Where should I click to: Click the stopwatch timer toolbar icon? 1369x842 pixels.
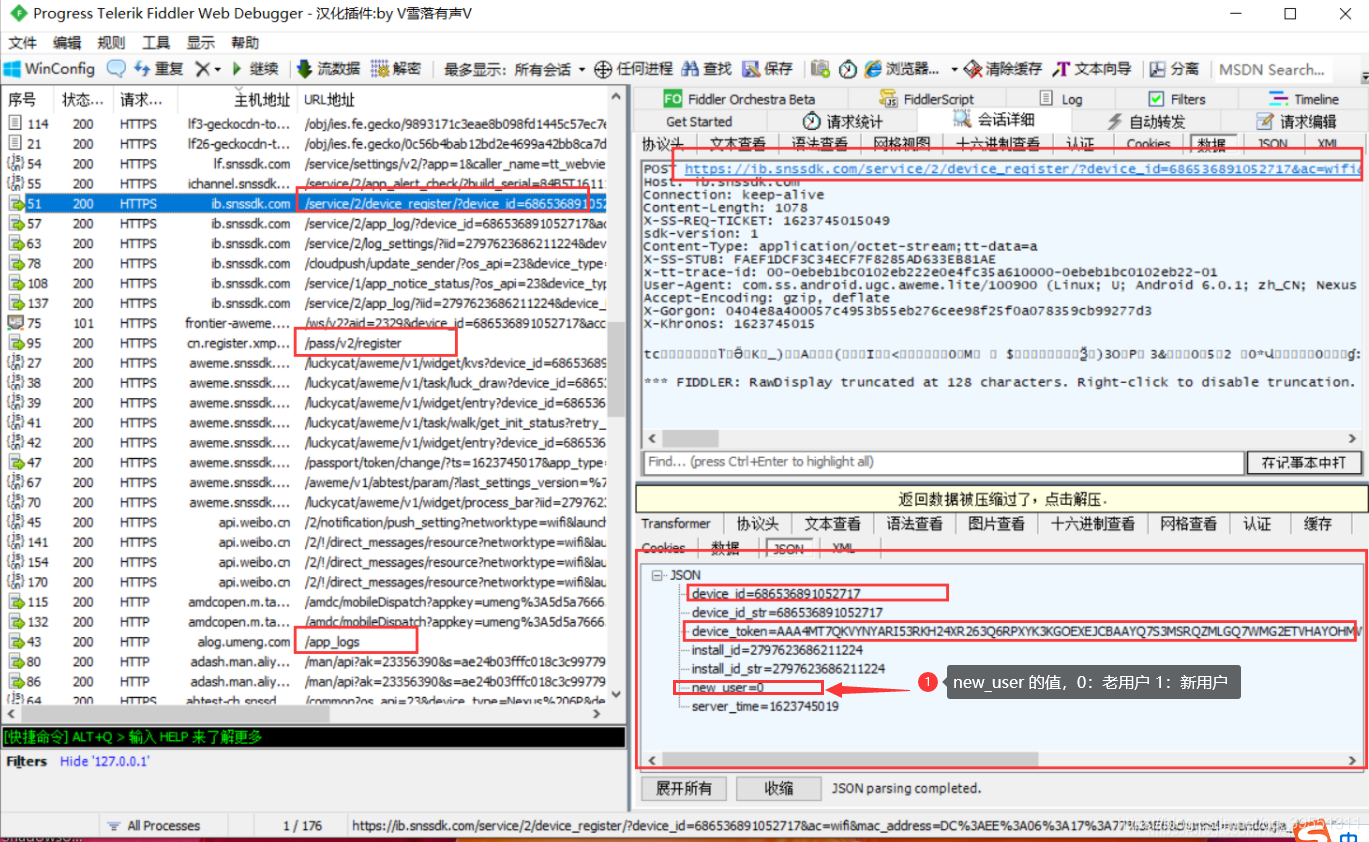click(848, 69)
